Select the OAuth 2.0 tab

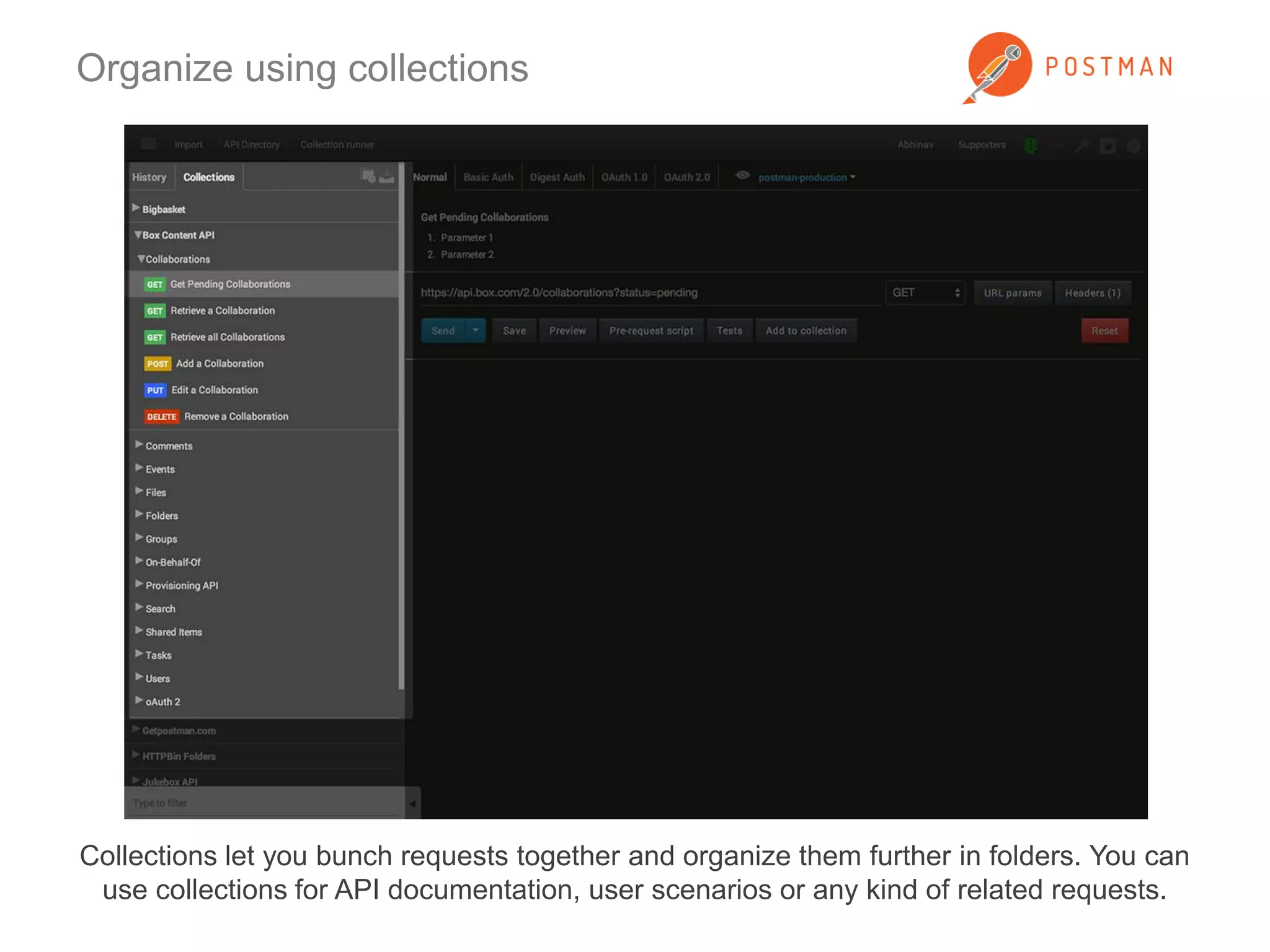coord(687,177)
